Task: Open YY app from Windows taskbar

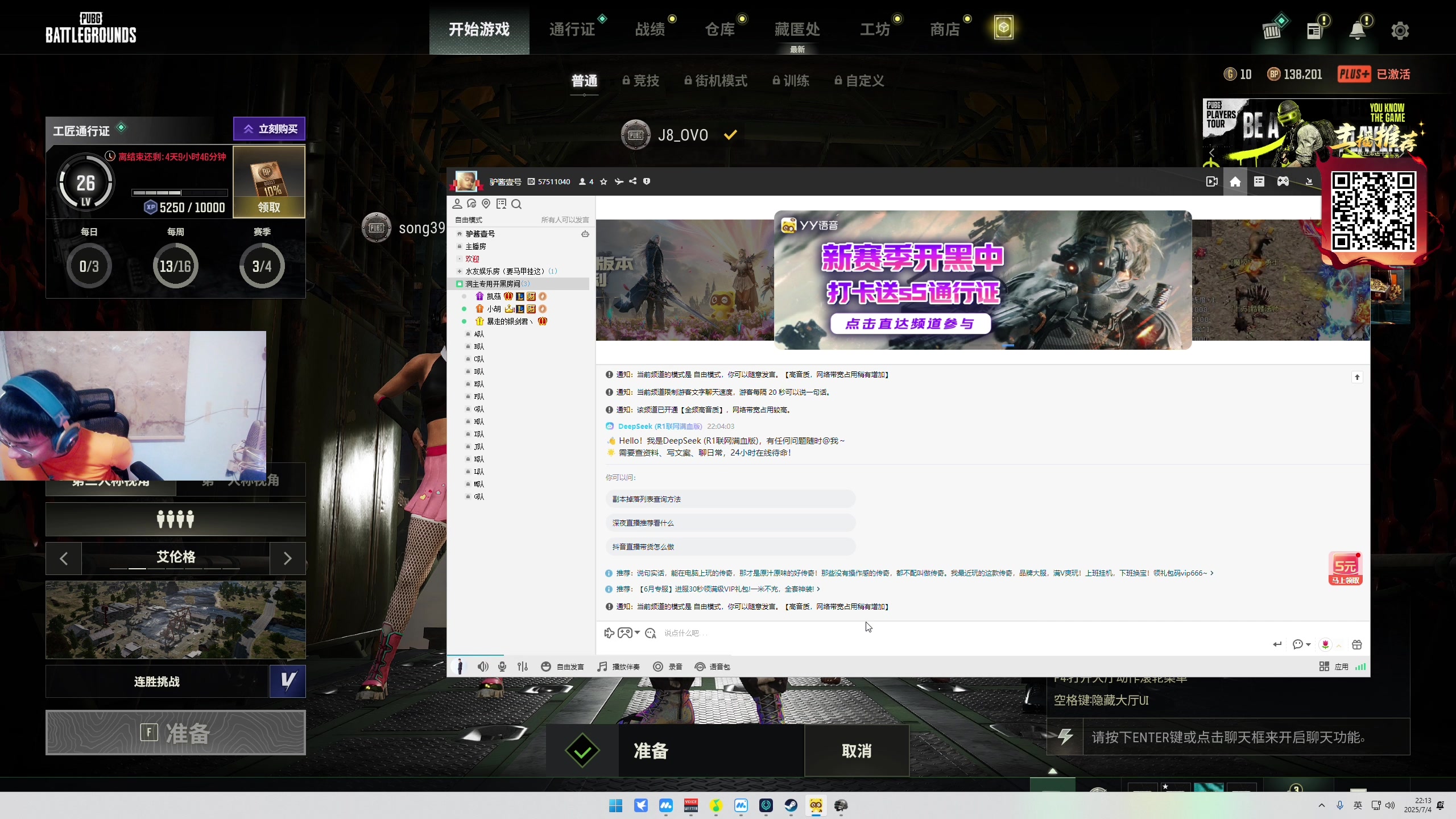Action: tap(816, 805)
